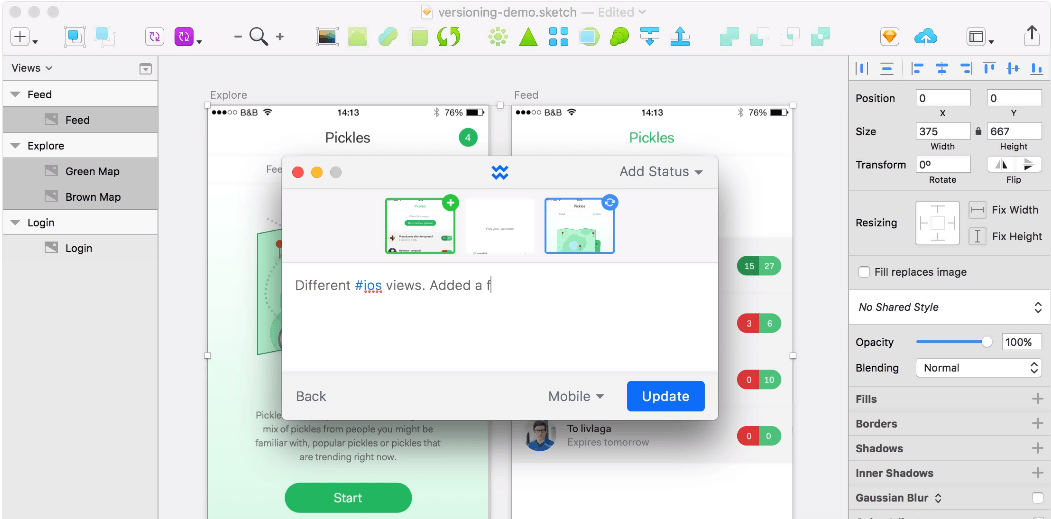Align layers to horizontal center
1051x519 pixels.
point(942,68)
